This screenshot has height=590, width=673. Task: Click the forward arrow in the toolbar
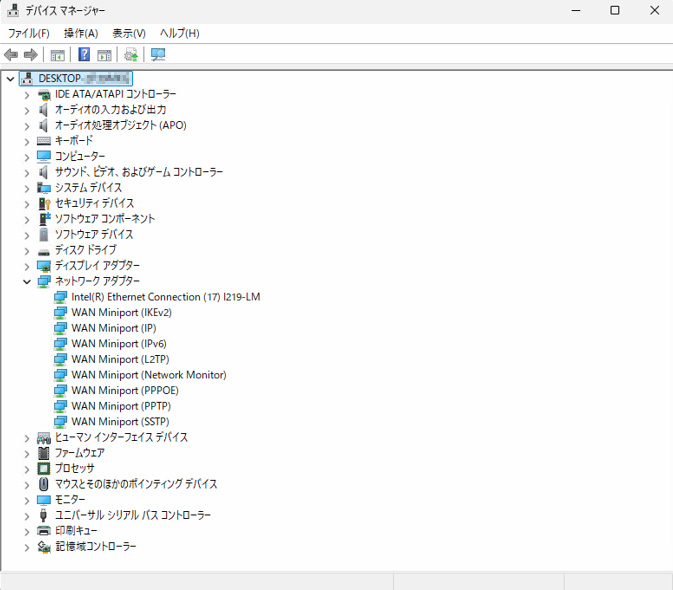(30, 54)
